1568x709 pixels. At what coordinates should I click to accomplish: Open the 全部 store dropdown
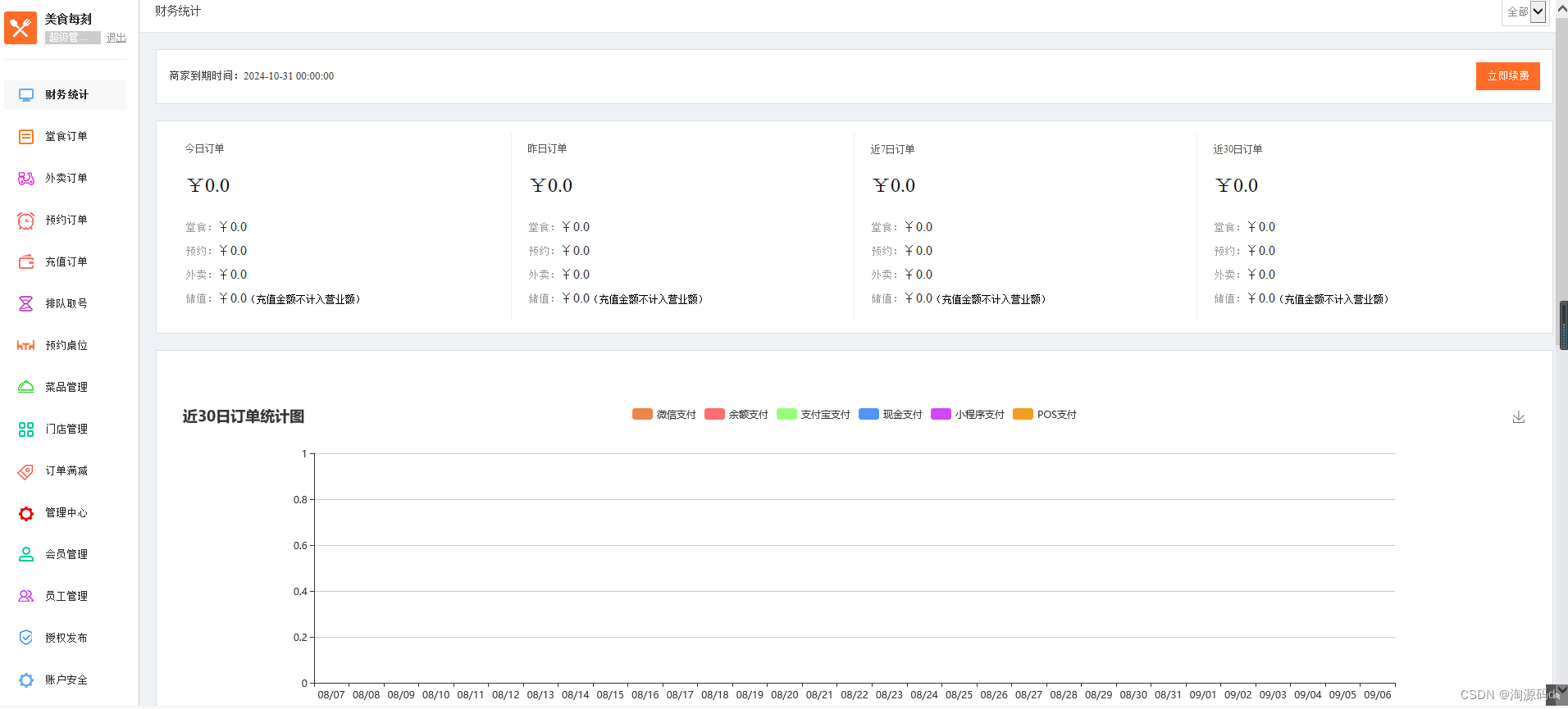pos(1525,12)
